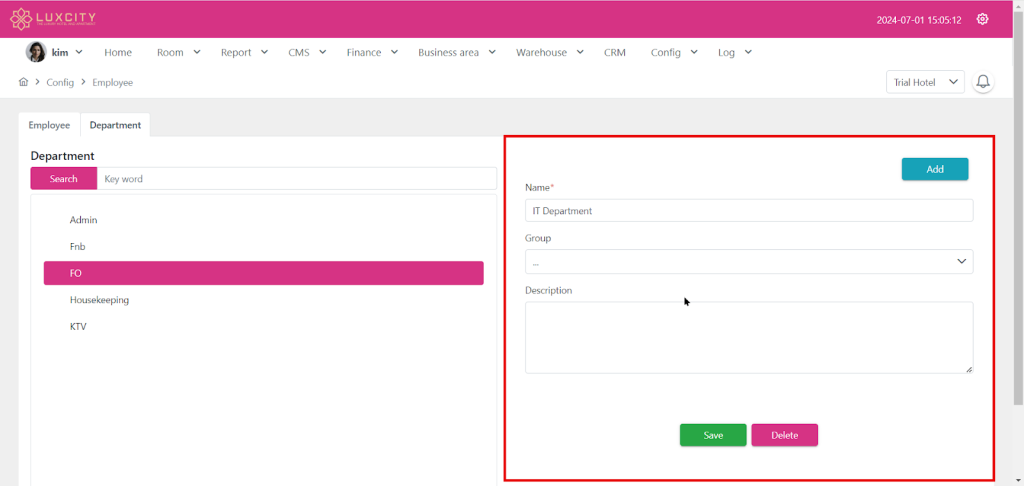Click into the Description text area
Viewport: 1024px width, 486px height.
point(748,337)
